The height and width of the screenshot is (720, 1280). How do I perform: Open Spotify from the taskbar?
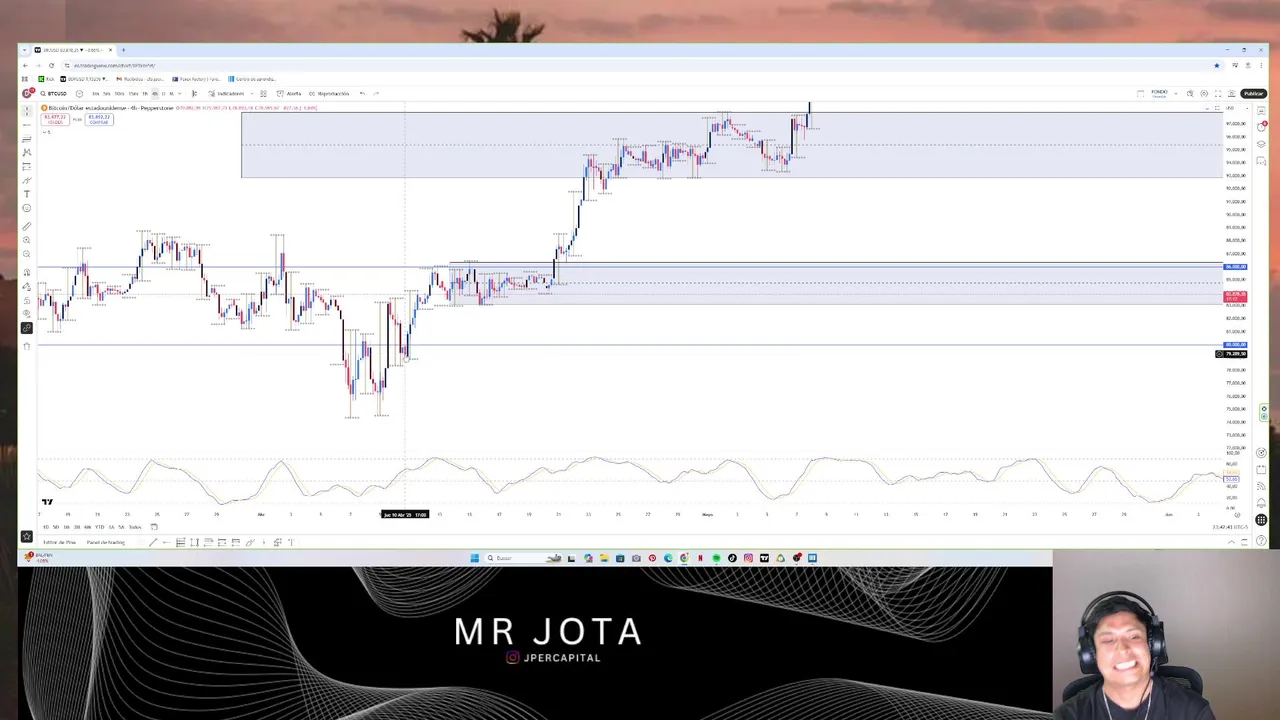pyautogui.click(x=716, y=558)
